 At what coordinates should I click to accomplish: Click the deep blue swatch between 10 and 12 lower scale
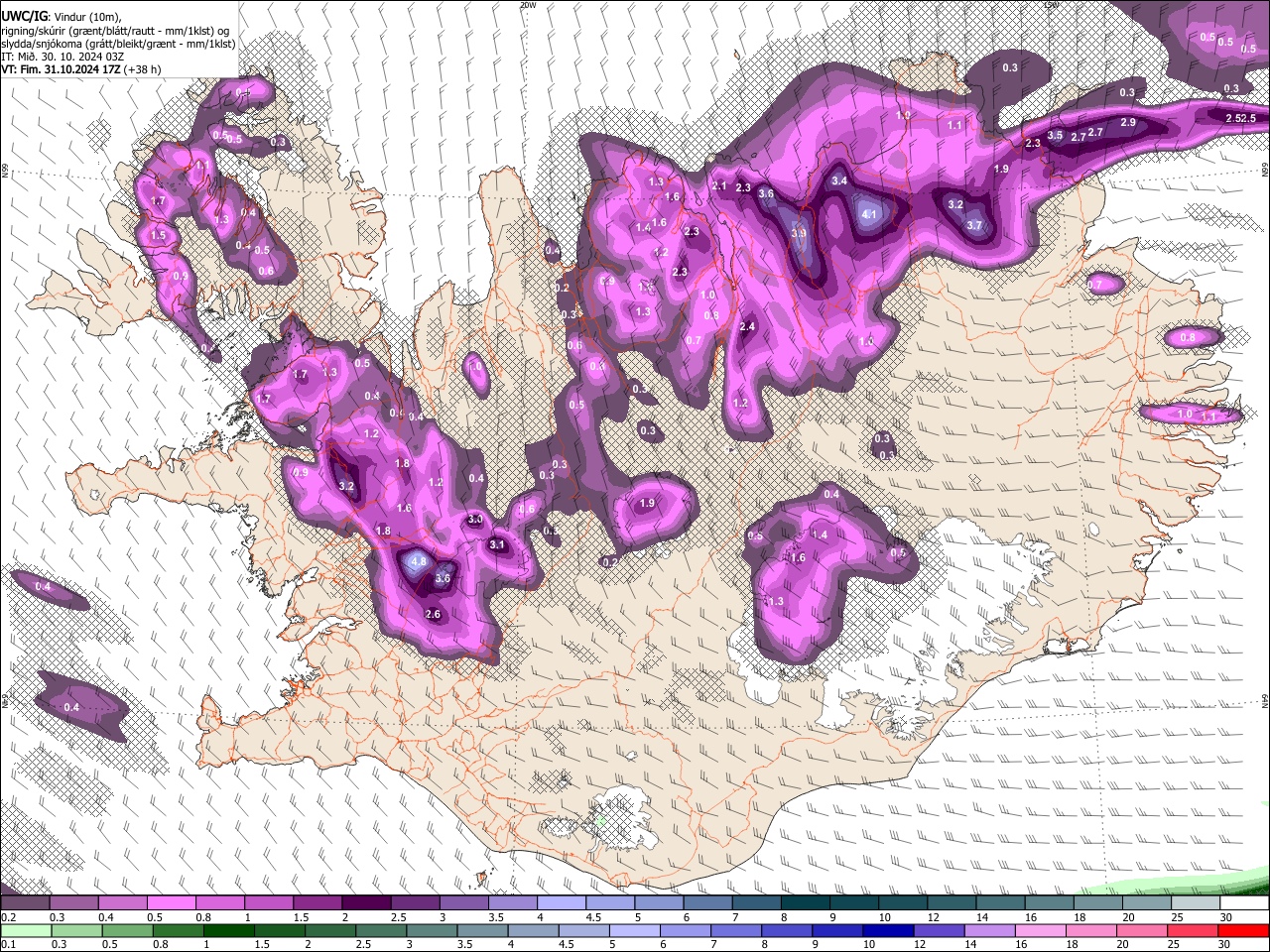coord(889,930)
